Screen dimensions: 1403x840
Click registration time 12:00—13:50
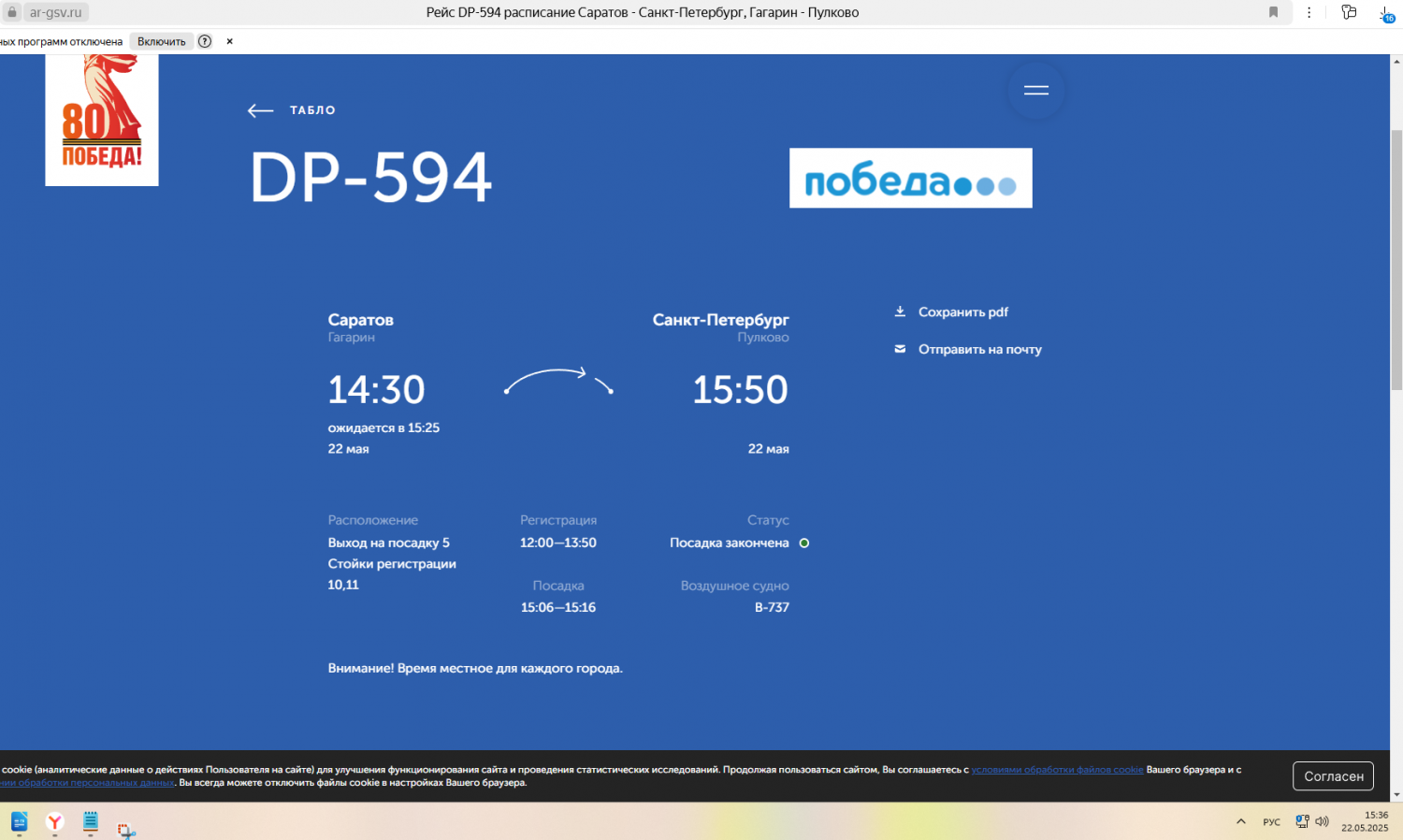pos(558,543)
